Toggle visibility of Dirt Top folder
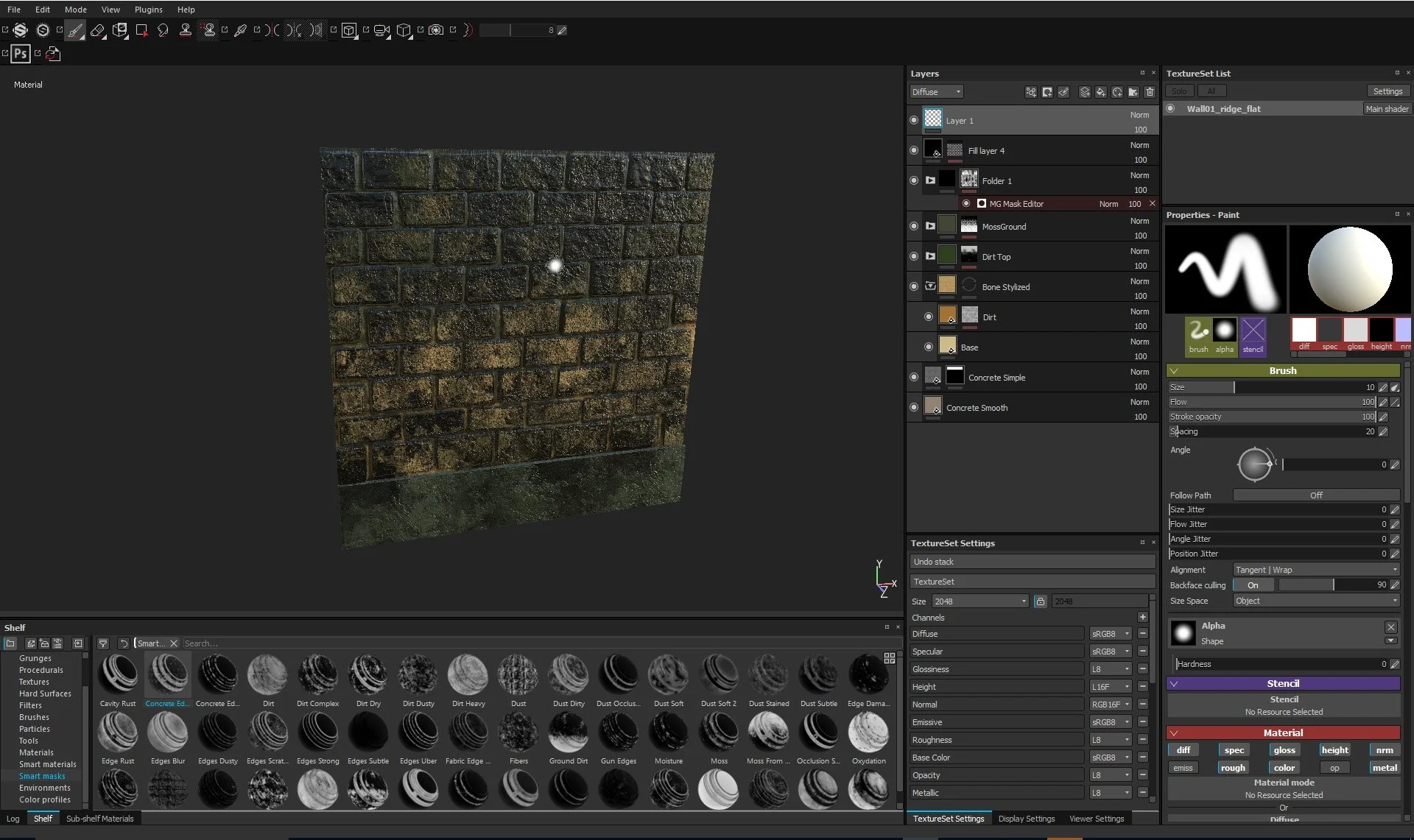1414x840 pixels. (914, 256)
